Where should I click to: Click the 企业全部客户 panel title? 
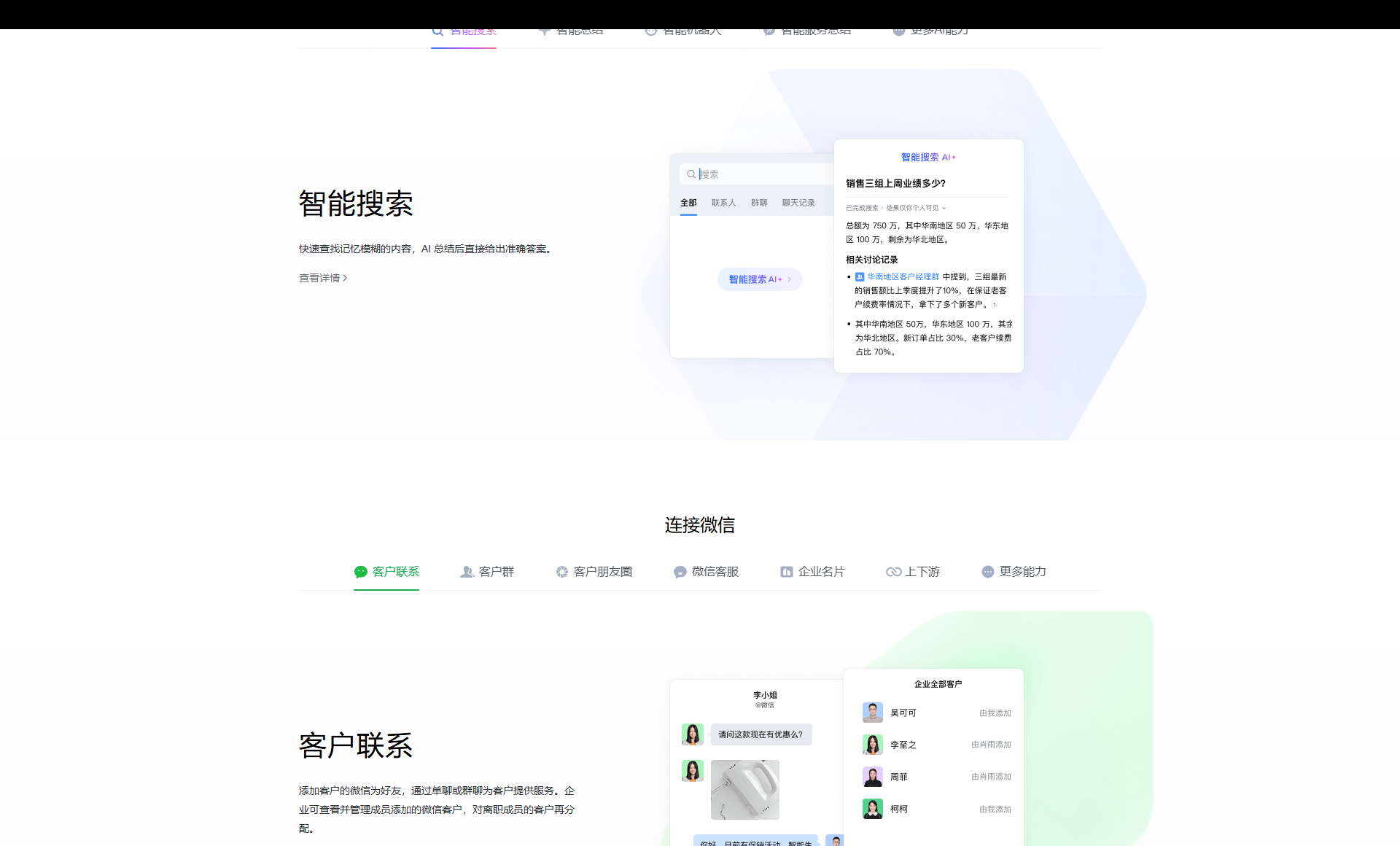pyautogui.click(x=938, y=684)
